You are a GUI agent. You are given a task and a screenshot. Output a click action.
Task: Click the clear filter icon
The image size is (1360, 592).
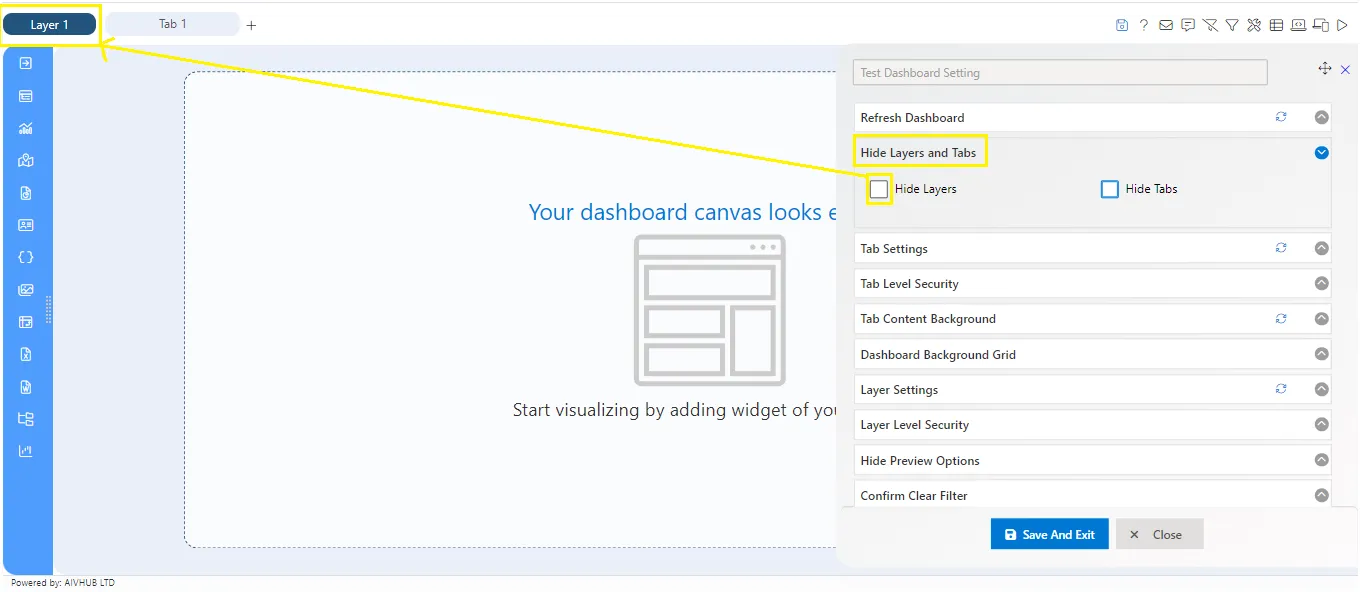click(1210, 25)
